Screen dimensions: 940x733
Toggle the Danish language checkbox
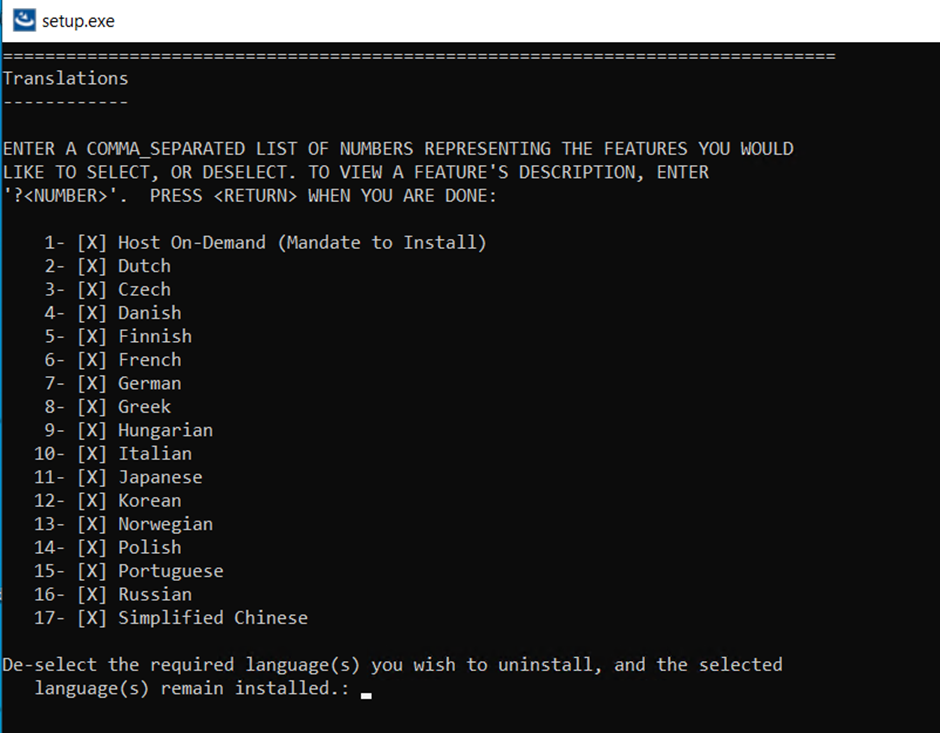pyautogui.click(x=92, y=313)
